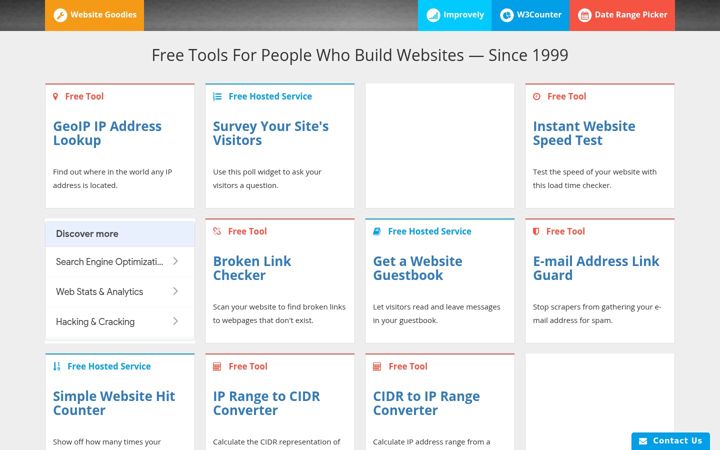Open the Website Goodies home tab
Viewport: 720px width, 450px height.
pyautogui.click(x=95, y=15)
